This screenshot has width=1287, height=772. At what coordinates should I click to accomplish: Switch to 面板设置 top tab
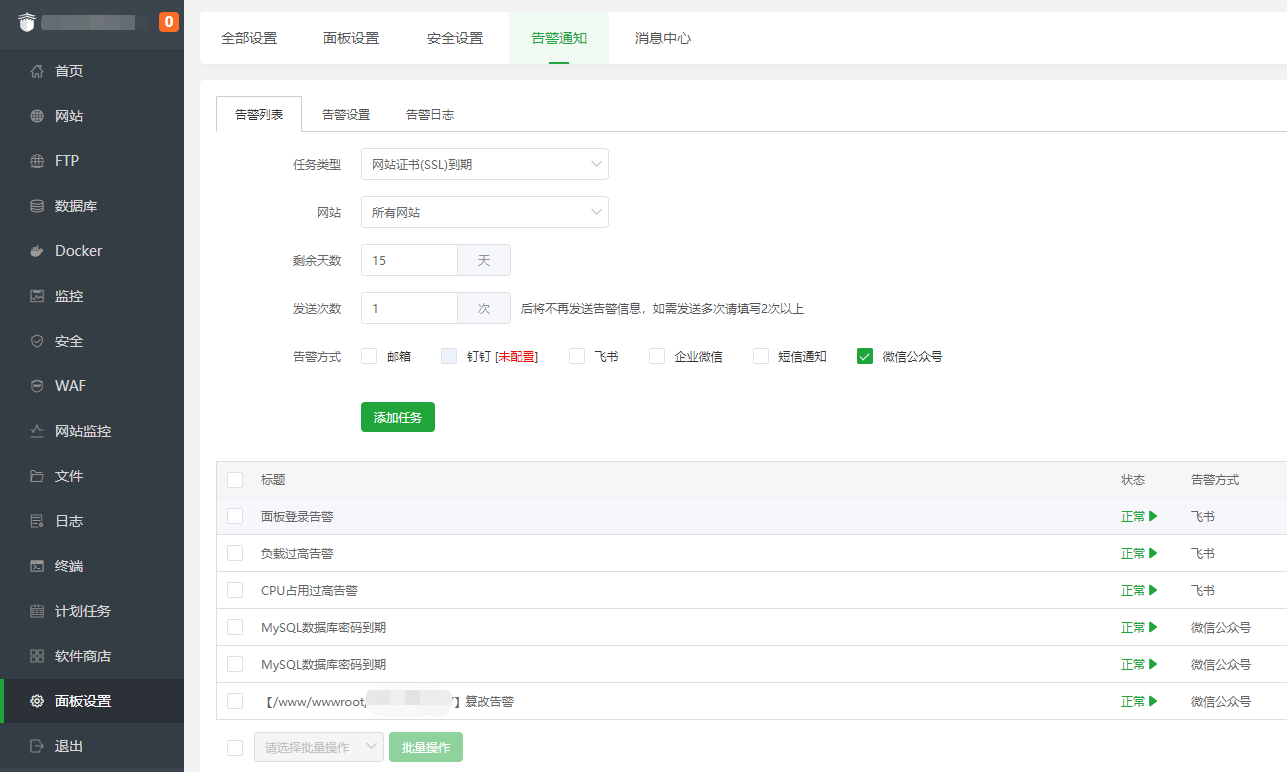tap(351, 38)
